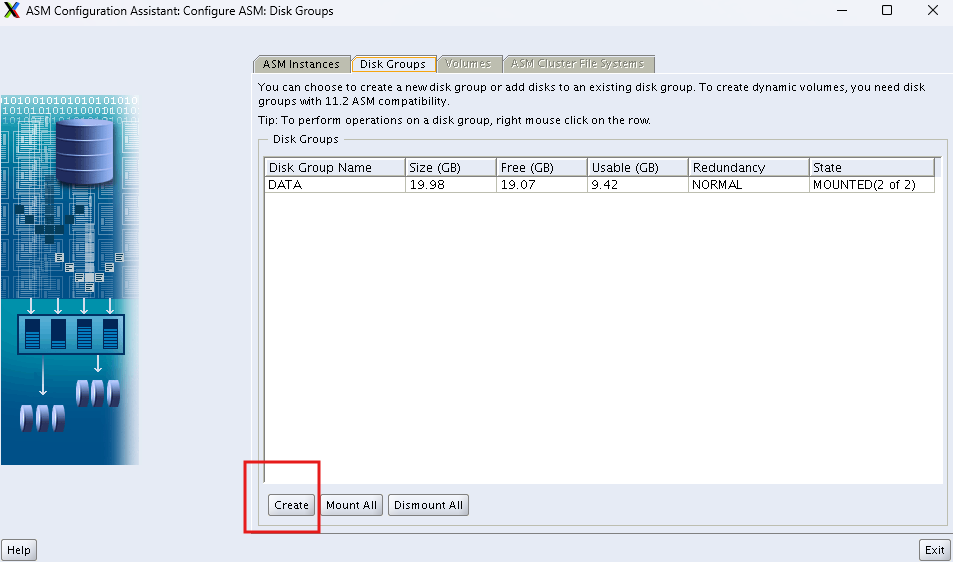Screen dimensions: 953x562
Task: Select the DATA disk group row
Action: [x=599, y=185]
